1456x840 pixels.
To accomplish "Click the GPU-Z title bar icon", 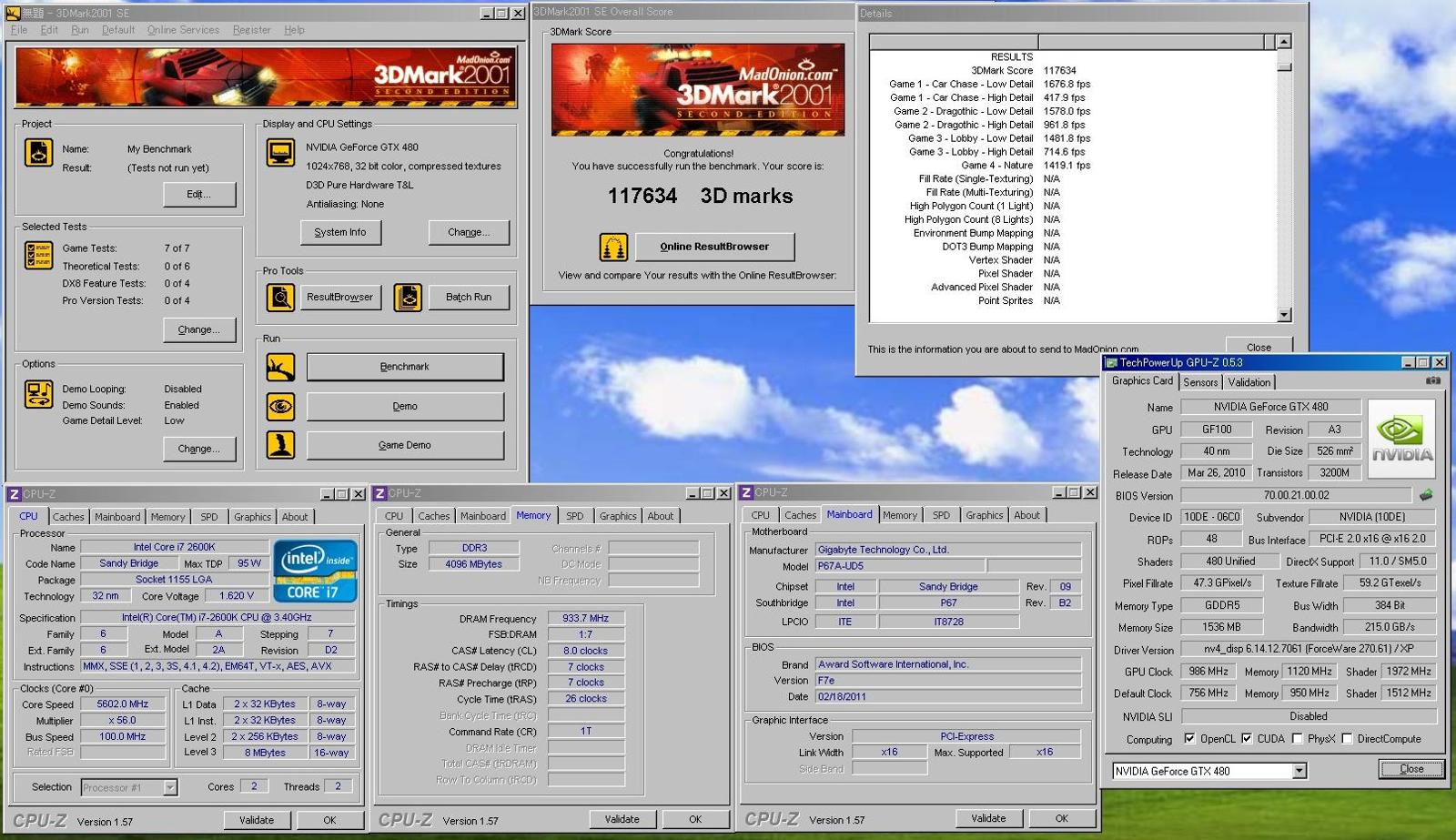I will click(x=1111, y=362).
